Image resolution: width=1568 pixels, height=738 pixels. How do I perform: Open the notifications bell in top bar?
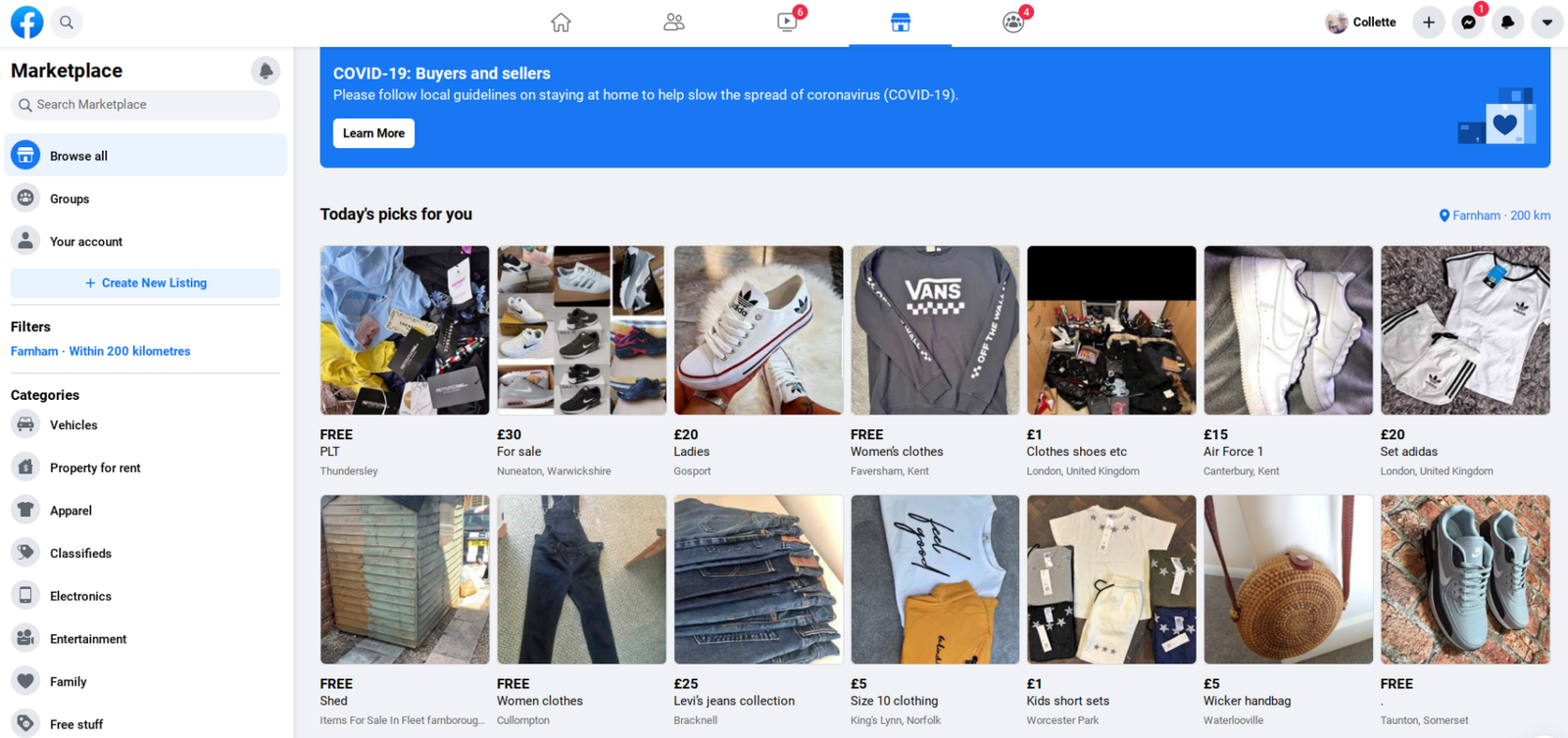[x=1507, y=22]
